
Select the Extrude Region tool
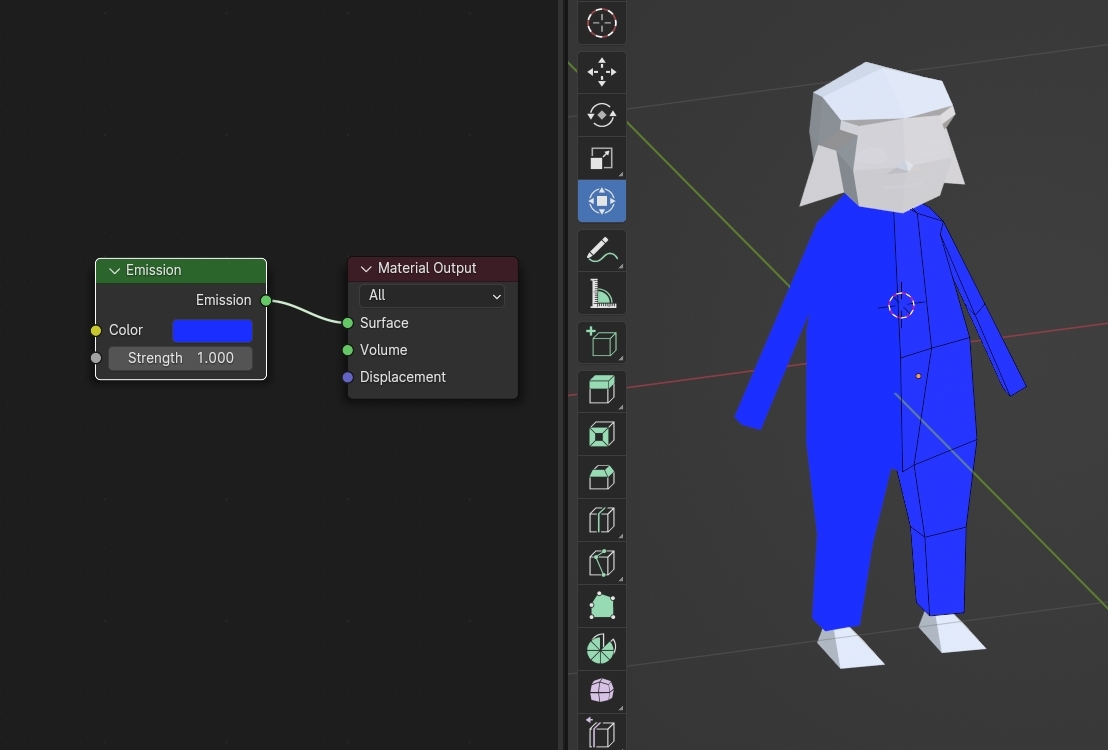click(601, 390)
